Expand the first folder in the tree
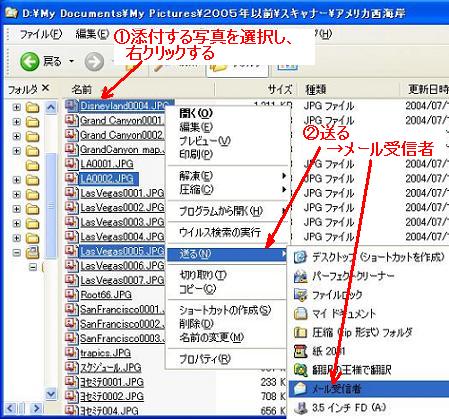This screenshot has height=419, width=449. pyautogui.click(x=16, y=107)
